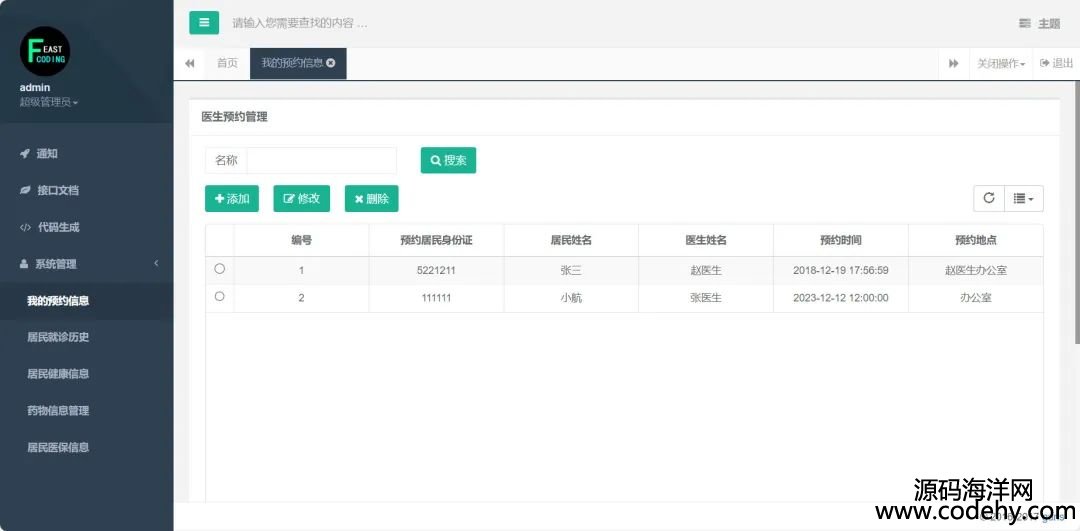Click the FEAST CODING avatar logo
The width and height of the screenshot is (1080, 531).
(45, 51)
